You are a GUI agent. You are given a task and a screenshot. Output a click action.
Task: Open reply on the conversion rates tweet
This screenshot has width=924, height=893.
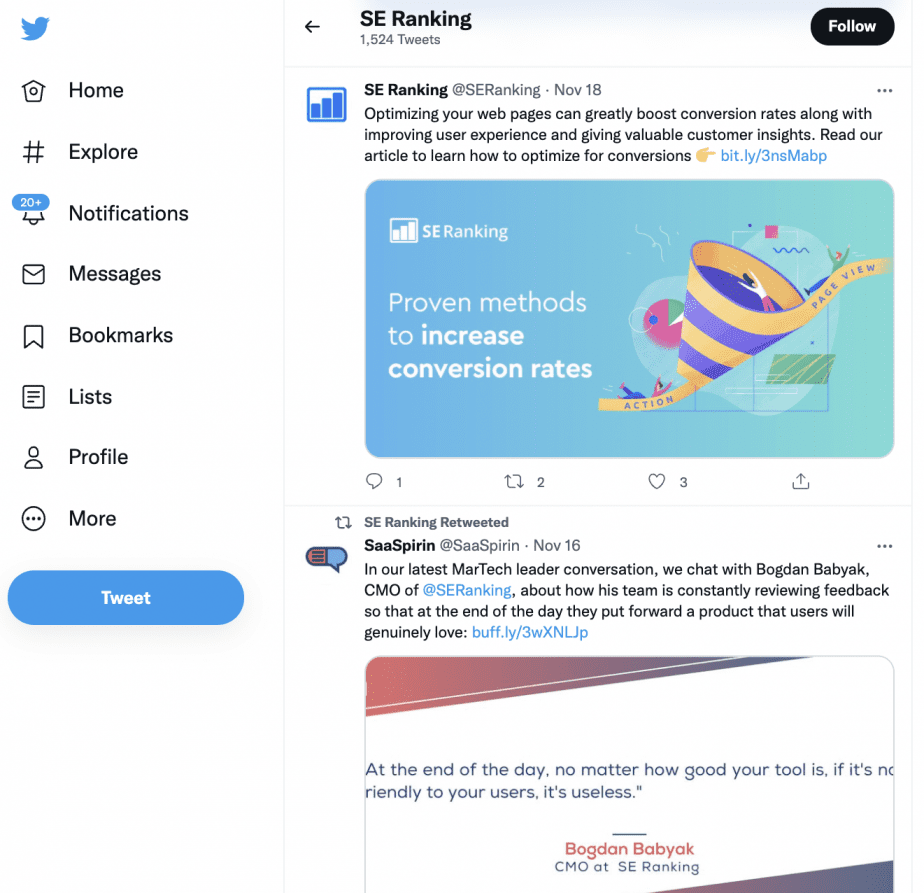(x=374, y=481)
